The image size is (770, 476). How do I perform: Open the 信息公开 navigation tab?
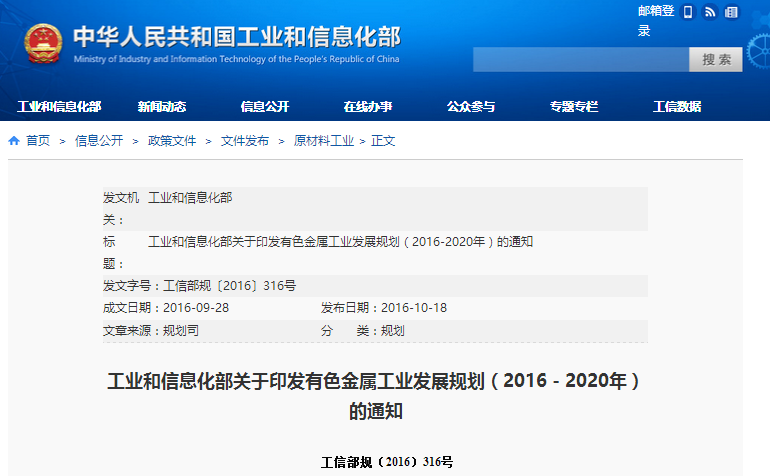pyautogui.click(x=265, y=107)
